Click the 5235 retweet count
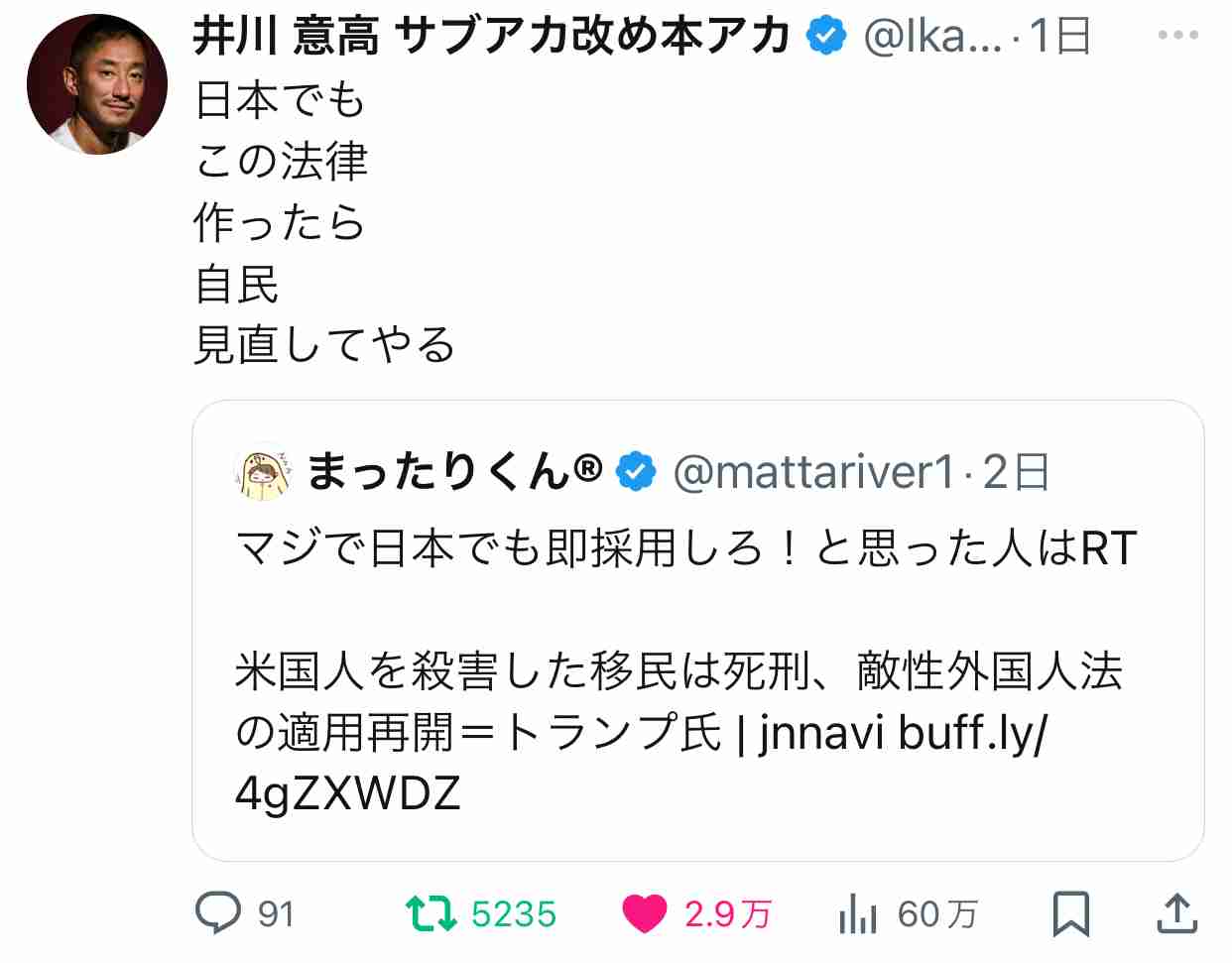The width and height of the screenshot is (1232, 963). [x=514, y=913]
